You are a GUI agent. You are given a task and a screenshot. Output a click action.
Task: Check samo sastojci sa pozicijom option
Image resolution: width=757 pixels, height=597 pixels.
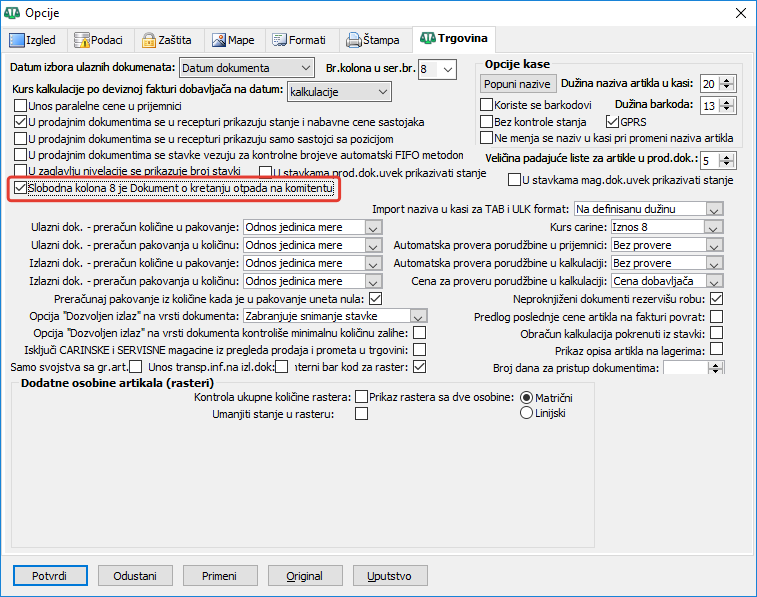(x=20, y=139)
